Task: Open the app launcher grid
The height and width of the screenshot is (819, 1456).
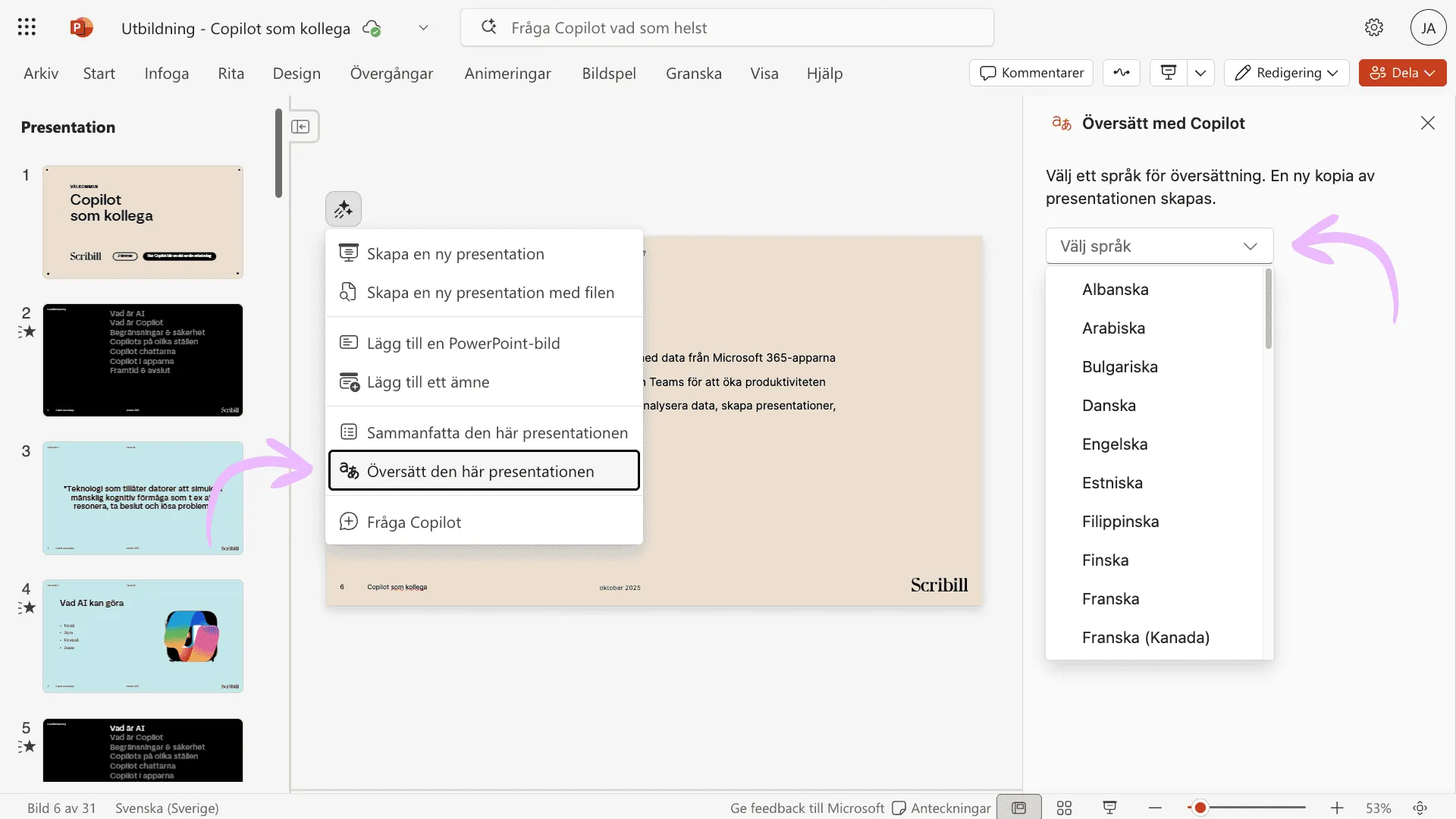Action: [27, 27]
